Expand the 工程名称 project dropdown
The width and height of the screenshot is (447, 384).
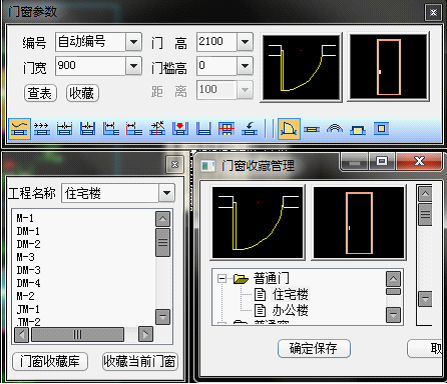166,193
